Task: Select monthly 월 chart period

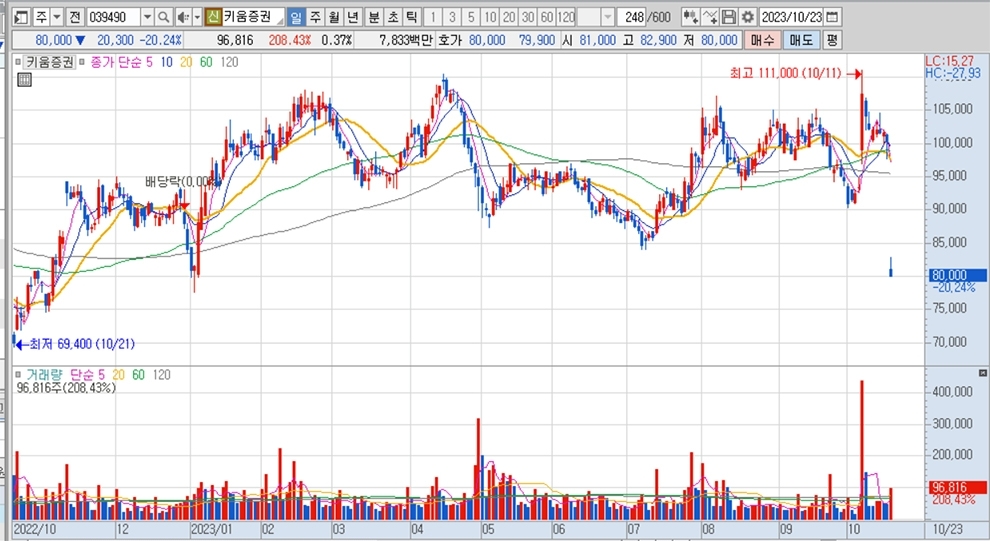Action: [333, 17]
